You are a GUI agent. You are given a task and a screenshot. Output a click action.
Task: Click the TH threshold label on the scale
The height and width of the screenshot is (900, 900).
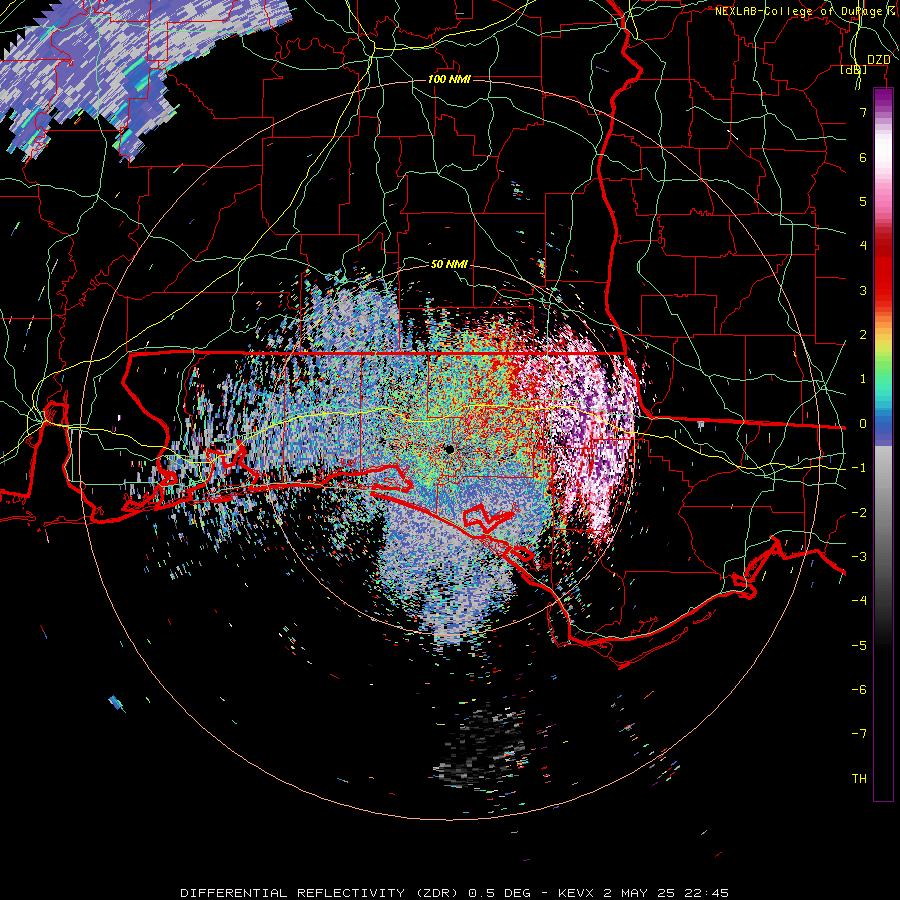click(x=859, y=779)
